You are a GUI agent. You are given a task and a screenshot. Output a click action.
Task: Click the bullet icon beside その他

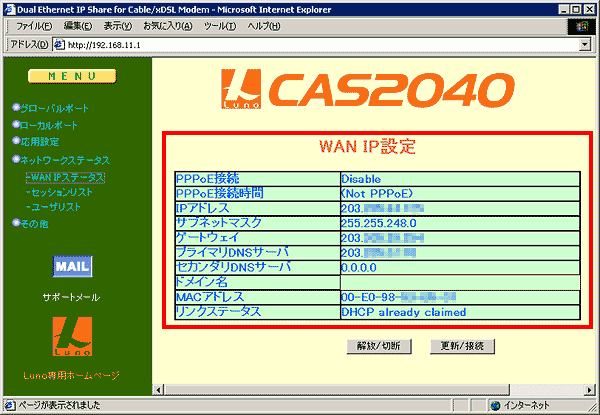tap(16, 222)
